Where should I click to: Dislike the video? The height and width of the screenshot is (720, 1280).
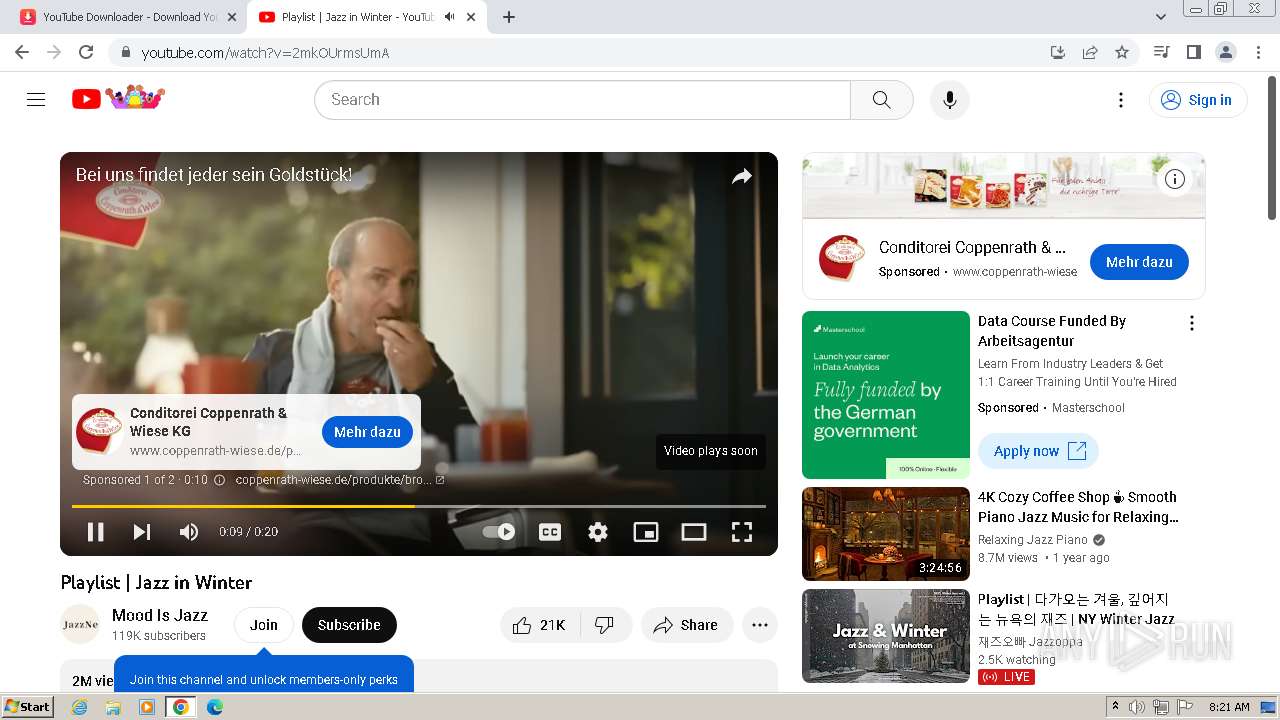tap(604, 625)
